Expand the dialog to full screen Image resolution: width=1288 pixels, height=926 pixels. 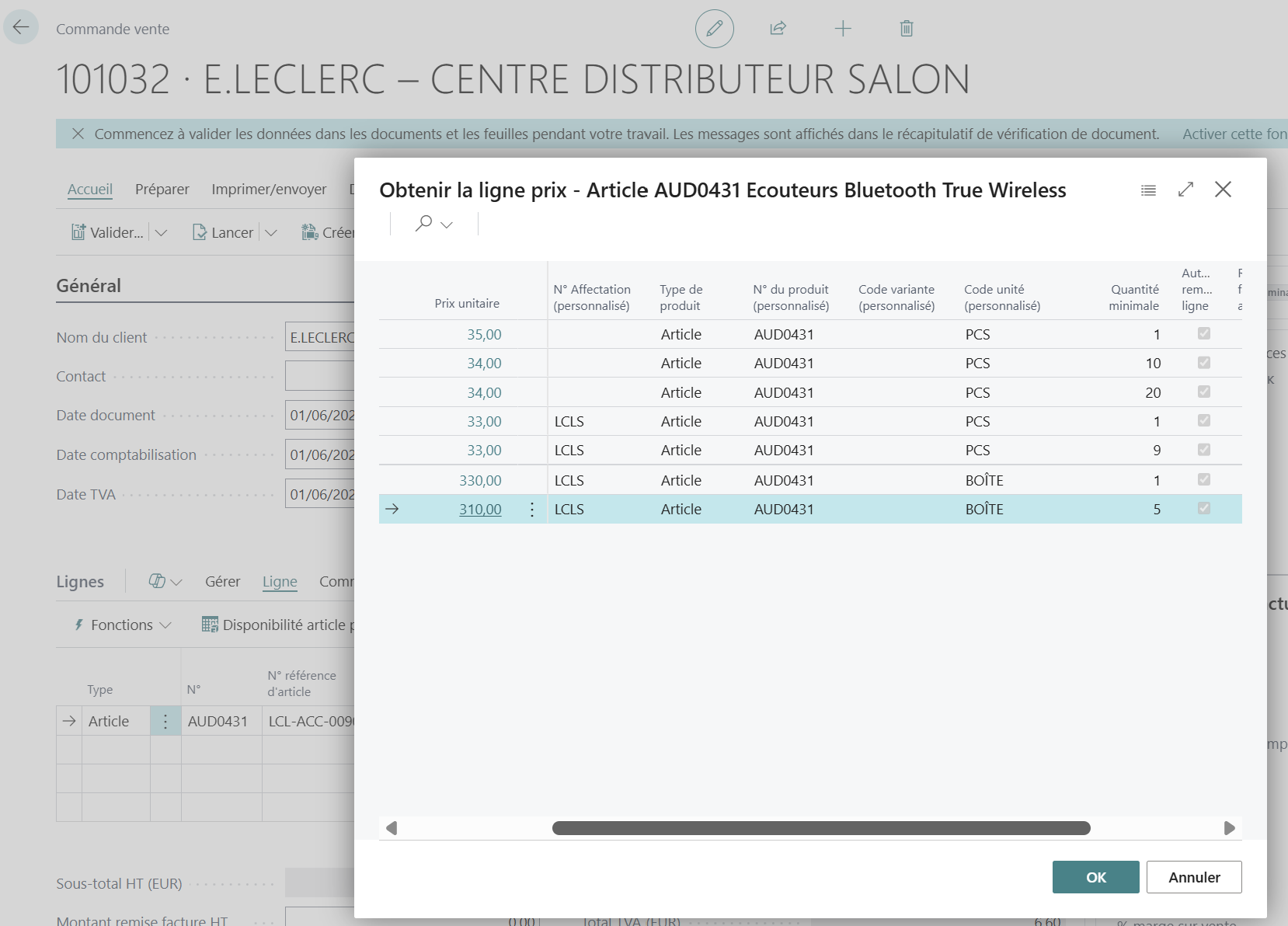(x=1185, y=190)
